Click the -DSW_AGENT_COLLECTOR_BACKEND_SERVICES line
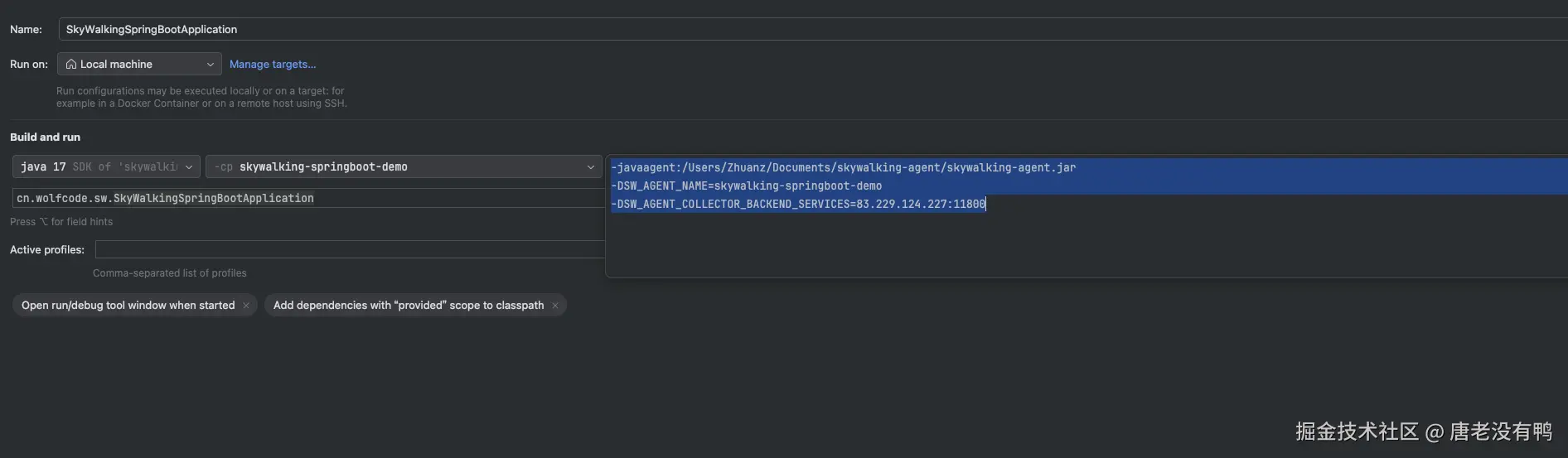Viewport: 1568px width, 458px height. point(798,205)
